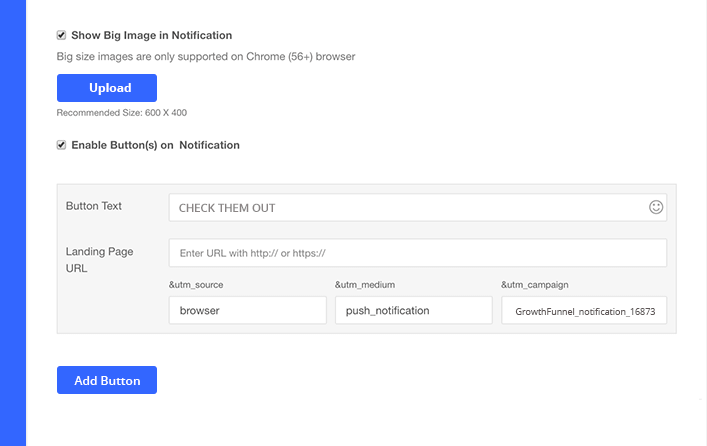
Task: Select the utm_source field containing browser
Action: click(247, 310)
